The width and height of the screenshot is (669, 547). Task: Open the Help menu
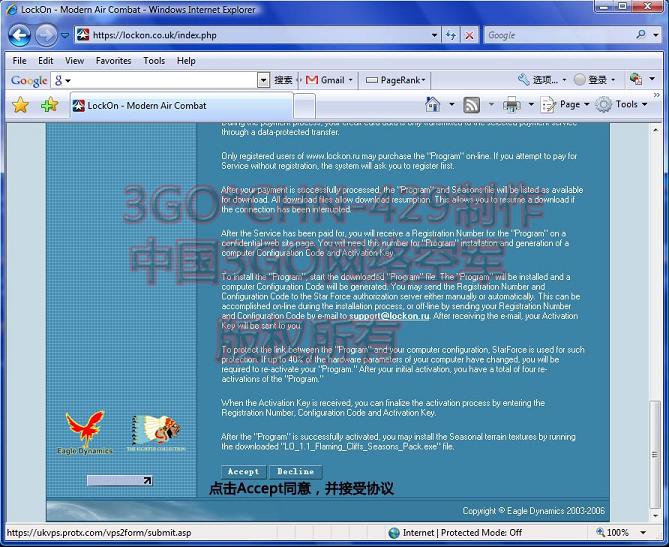(186, 61)
